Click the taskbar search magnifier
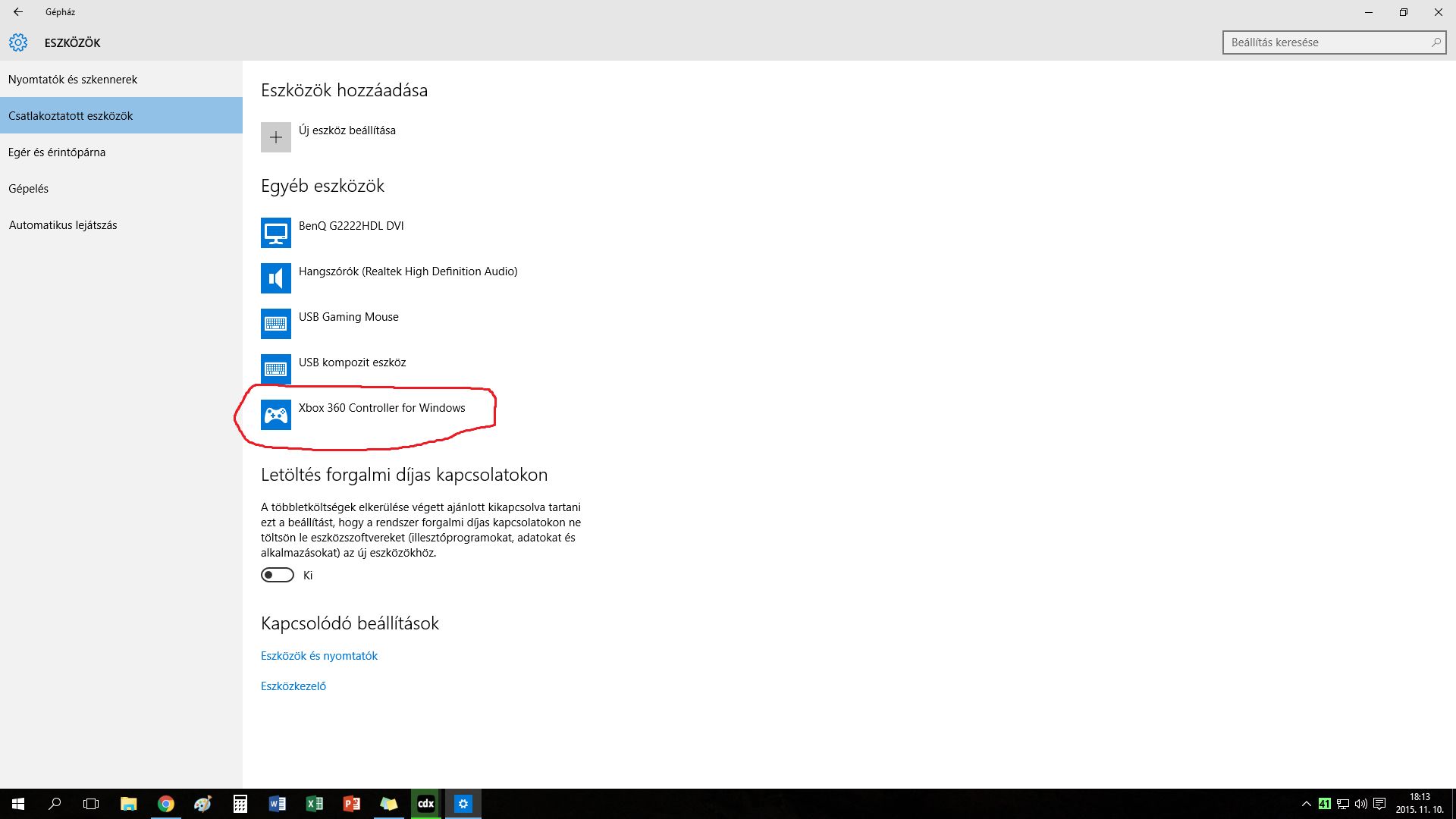The height and width of the screenshot is (819, 1456). (x=55, y=804)
